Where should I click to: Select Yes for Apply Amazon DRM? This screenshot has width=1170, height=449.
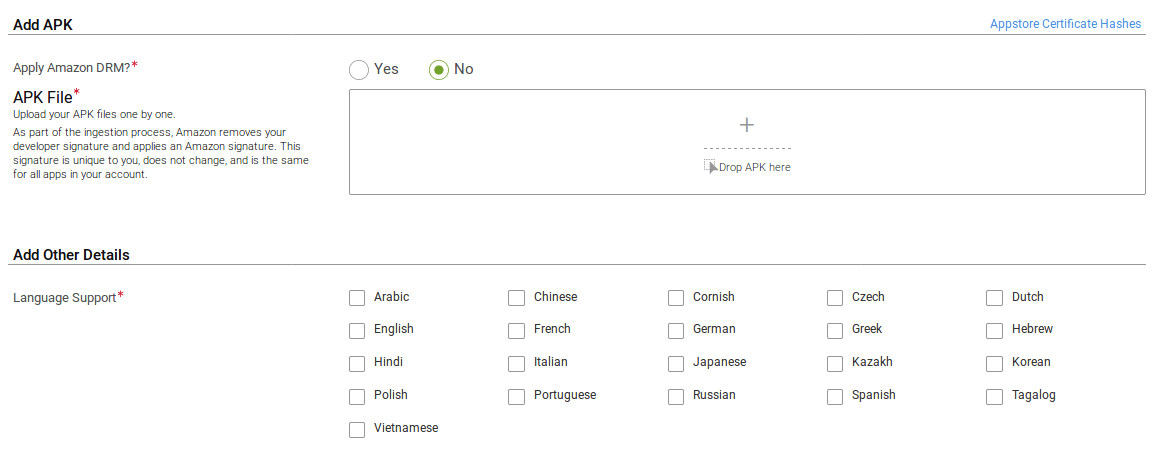(x=359, y=70)
